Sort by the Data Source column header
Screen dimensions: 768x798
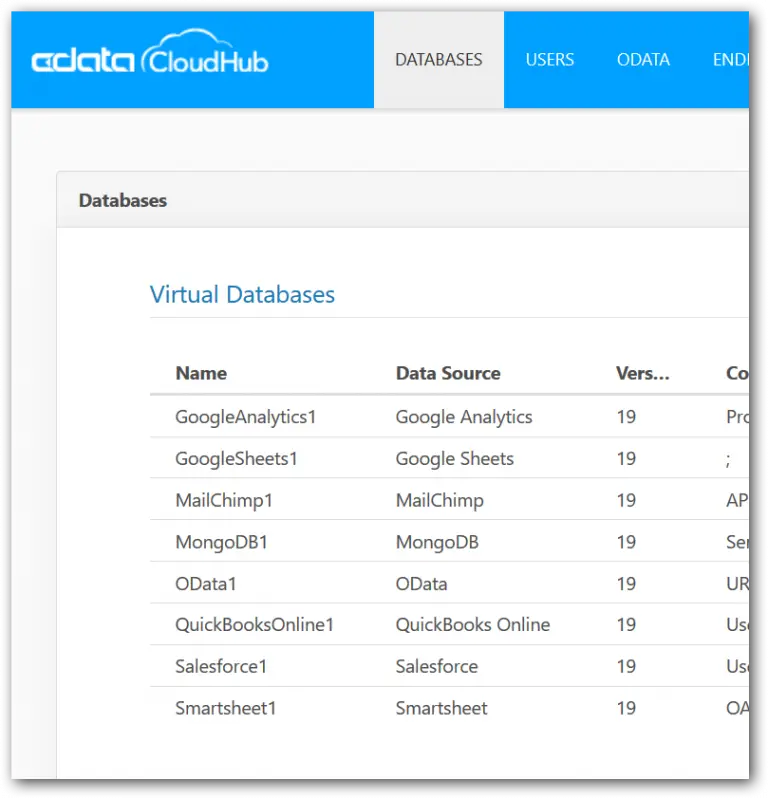coord(448,373)
